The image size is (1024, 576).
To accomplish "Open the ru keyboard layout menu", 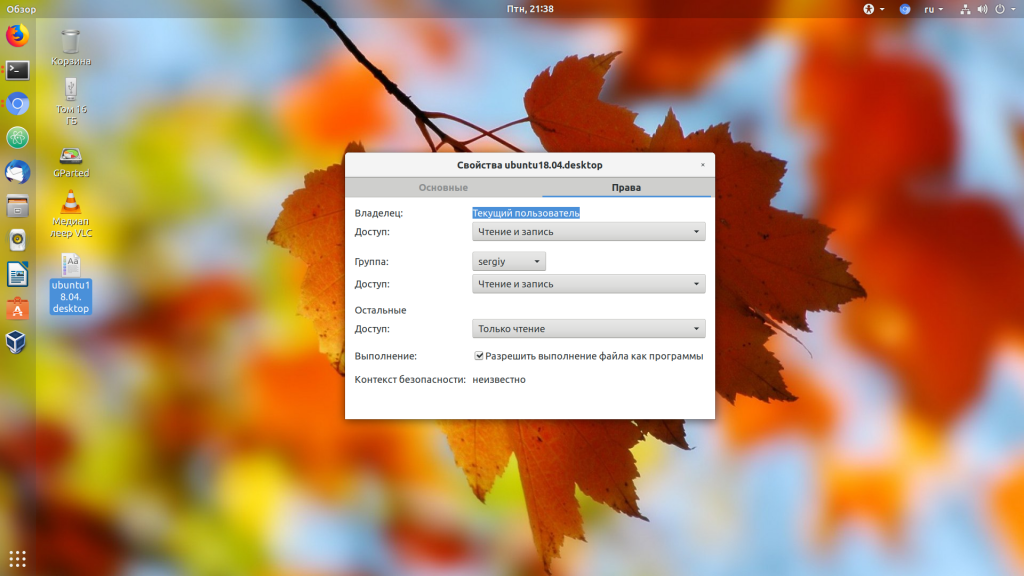I will [932, 9].
